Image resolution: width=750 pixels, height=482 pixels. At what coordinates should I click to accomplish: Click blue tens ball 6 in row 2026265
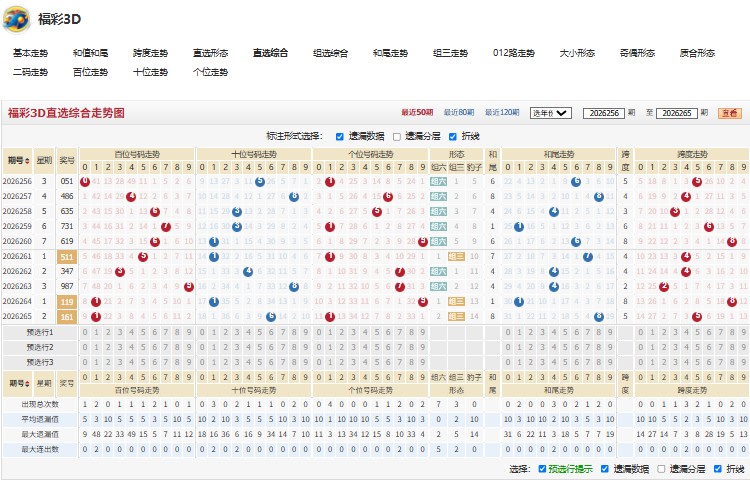coord(271,317)
